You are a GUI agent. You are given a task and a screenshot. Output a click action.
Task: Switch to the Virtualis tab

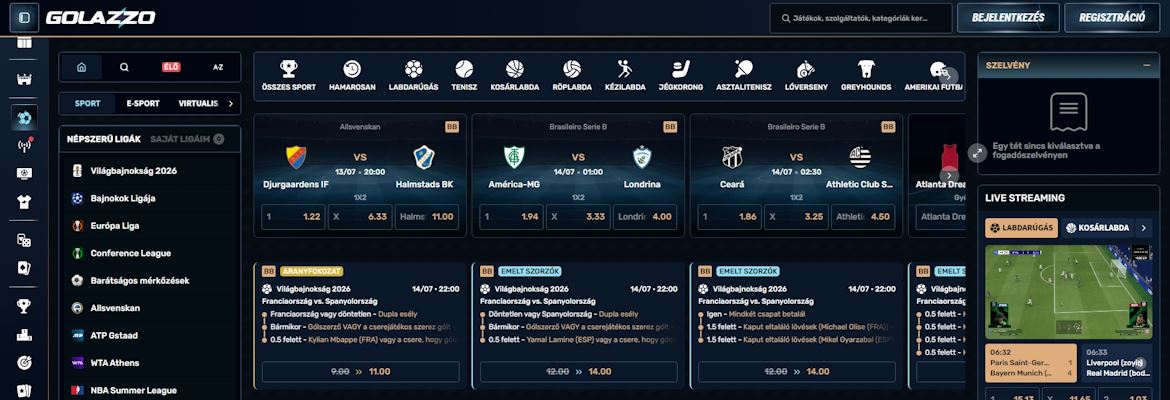[198, 104]
